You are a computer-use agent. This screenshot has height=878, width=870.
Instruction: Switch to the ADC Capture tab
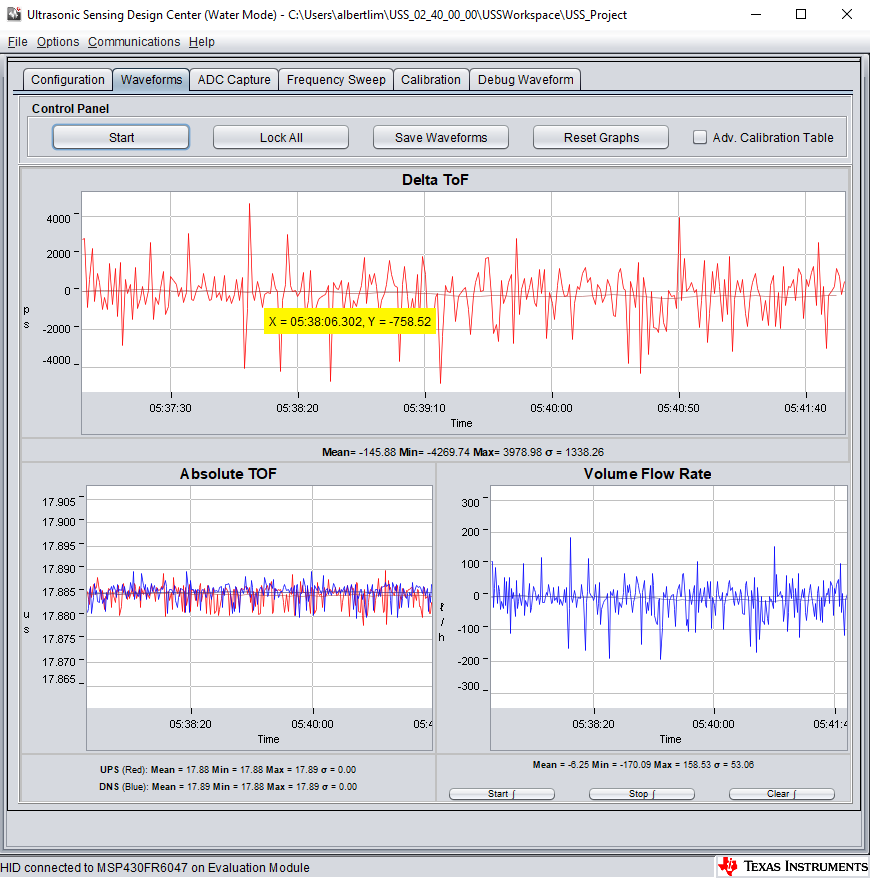coord(234,80)
